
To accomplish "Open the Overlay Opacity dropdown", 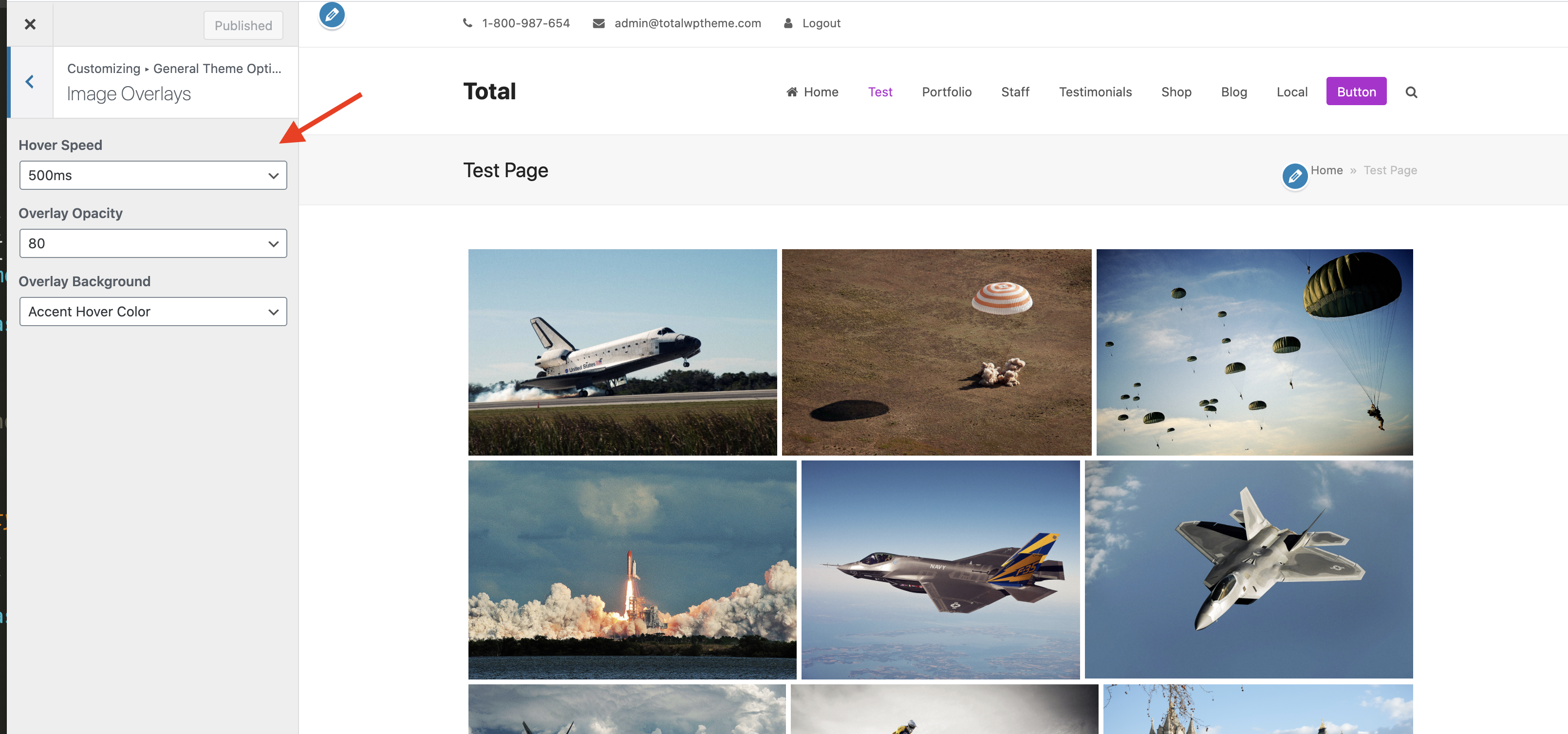I will pos(153,243).
